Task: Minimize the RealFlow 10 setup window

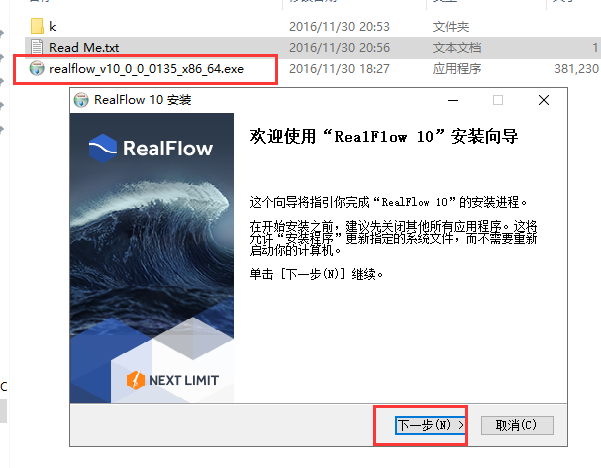Action: tap(453, 100)
